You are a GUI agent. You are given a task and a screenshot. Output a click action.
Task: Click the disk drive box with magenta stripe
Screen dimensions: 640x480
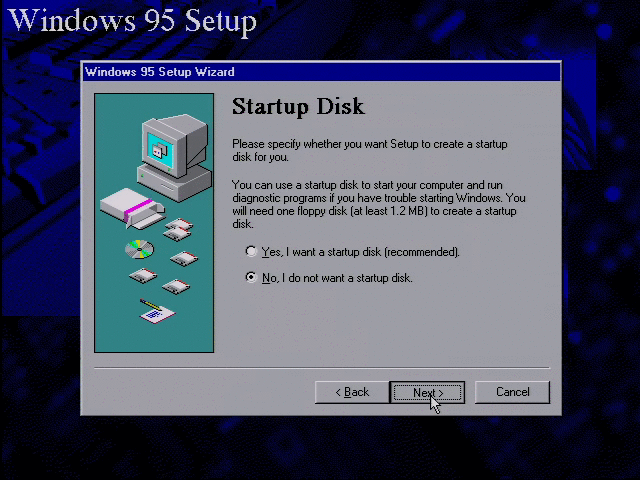click(x=133, y=208)
